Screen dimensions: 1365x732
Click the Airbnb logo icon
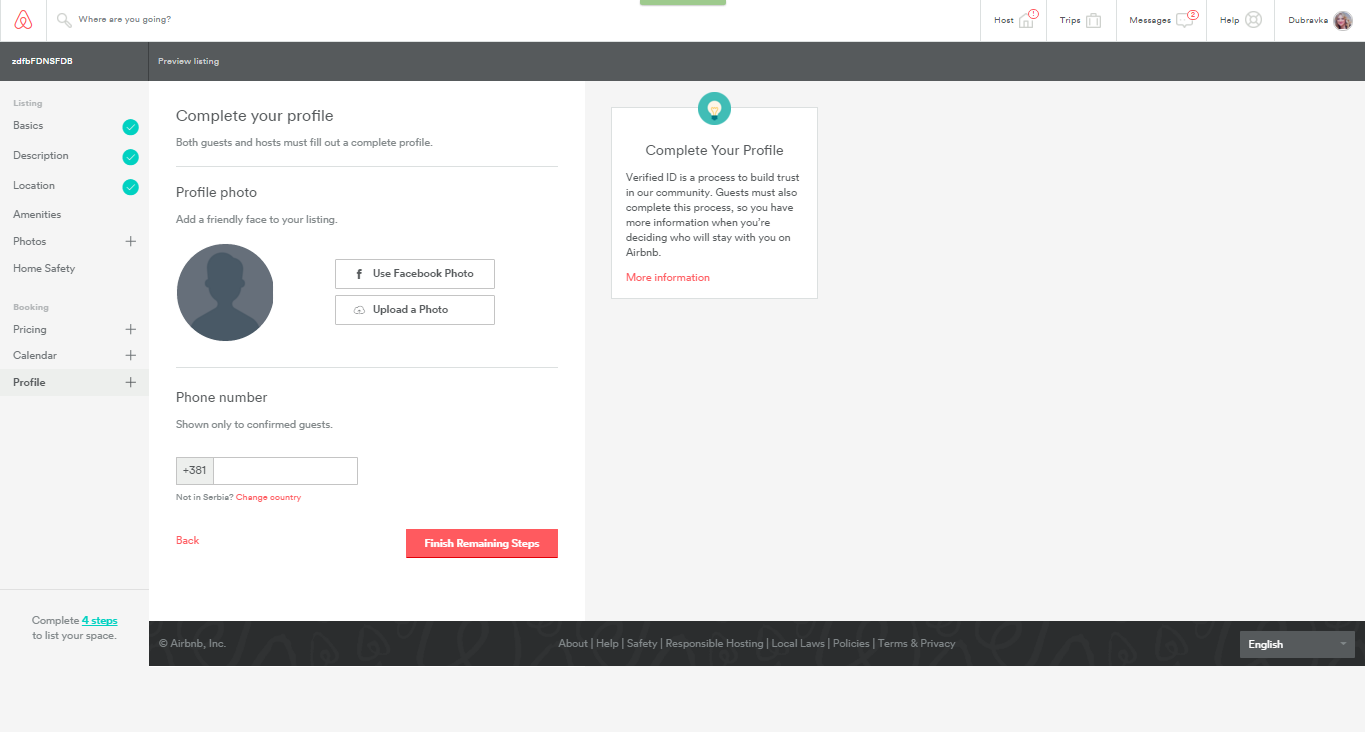pos(23,20)
